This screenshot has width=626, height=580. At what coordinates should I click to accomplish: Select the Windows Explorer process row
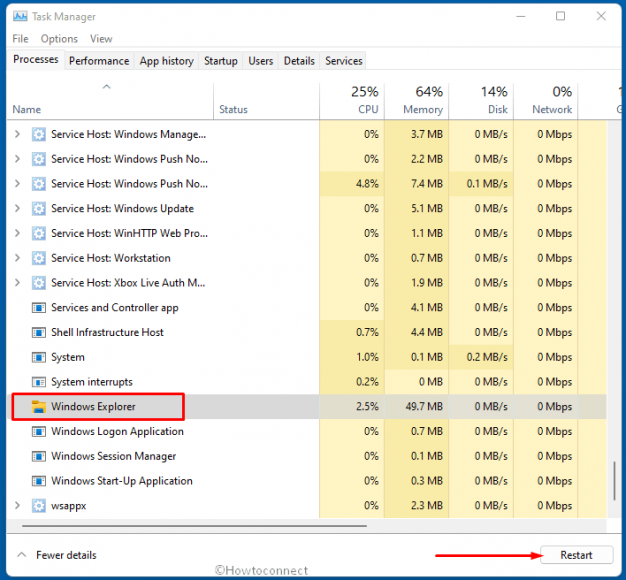[x=306, y=407]
